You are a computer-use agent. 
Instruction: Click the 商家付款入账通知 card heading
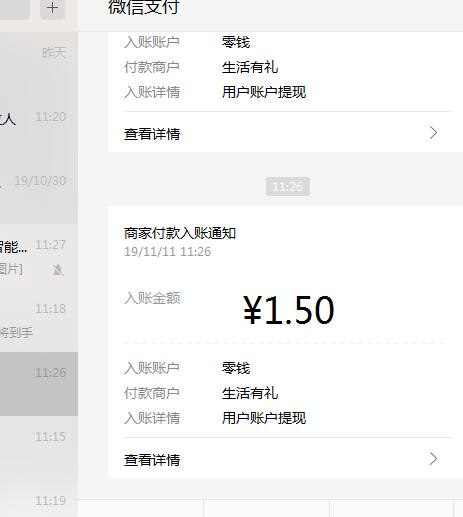point(180,233)
